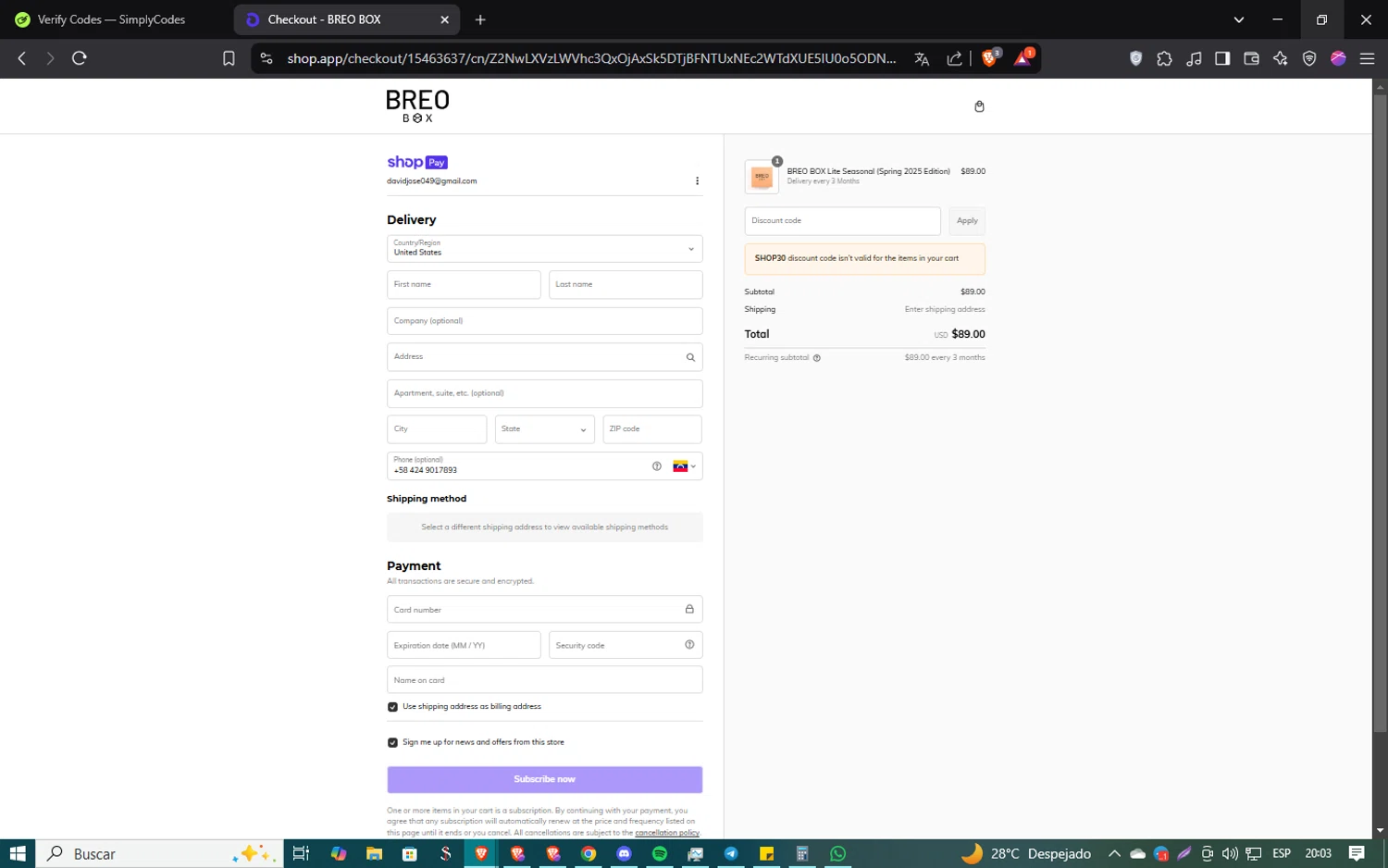This screenshot has width=1388, height=868.
Task: Uncheck Sign me up for news and offers
Action: coord(392,742)
